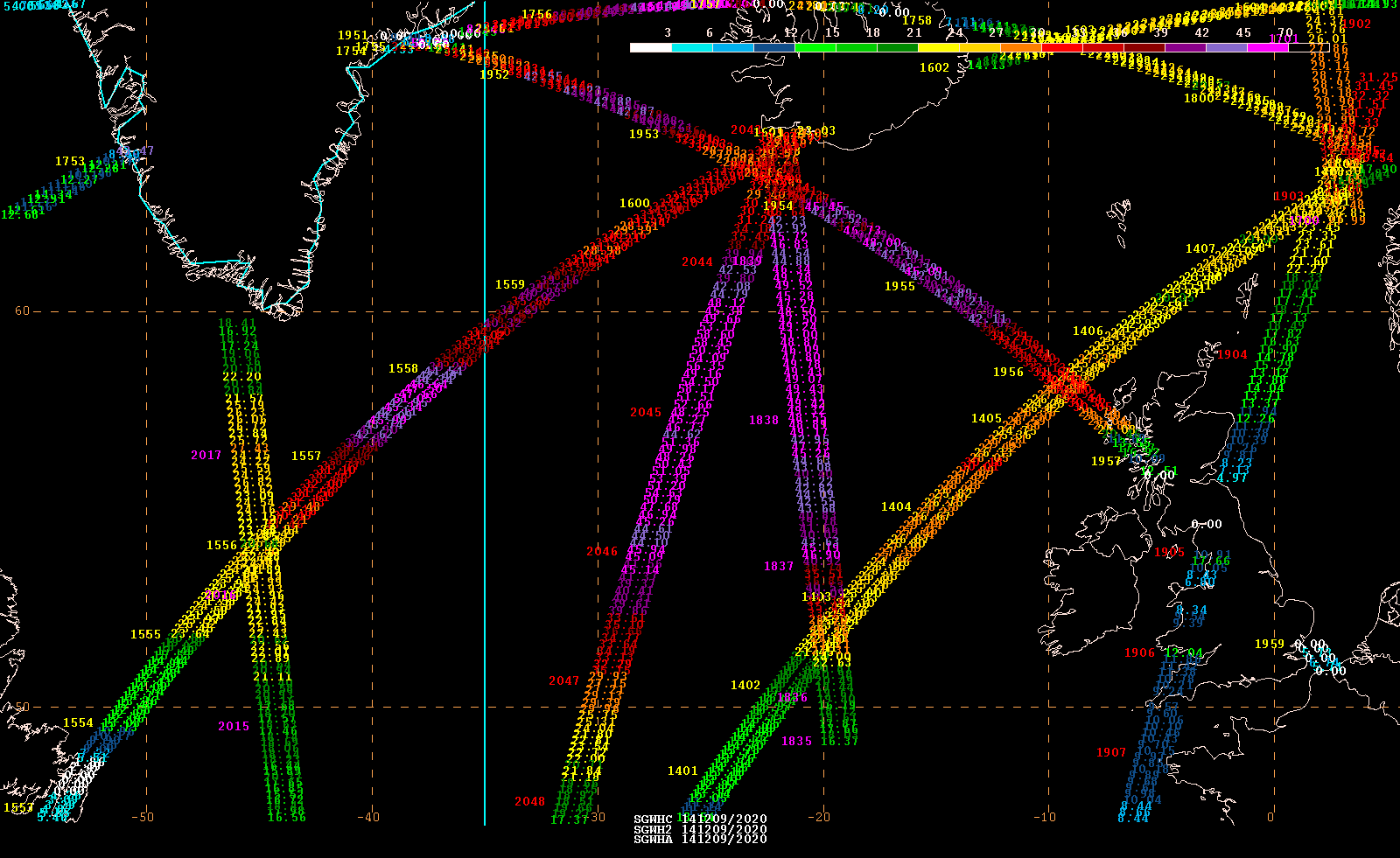Click the yellow time label 1557
The image size is (1400, 858).
coord(306,456)
